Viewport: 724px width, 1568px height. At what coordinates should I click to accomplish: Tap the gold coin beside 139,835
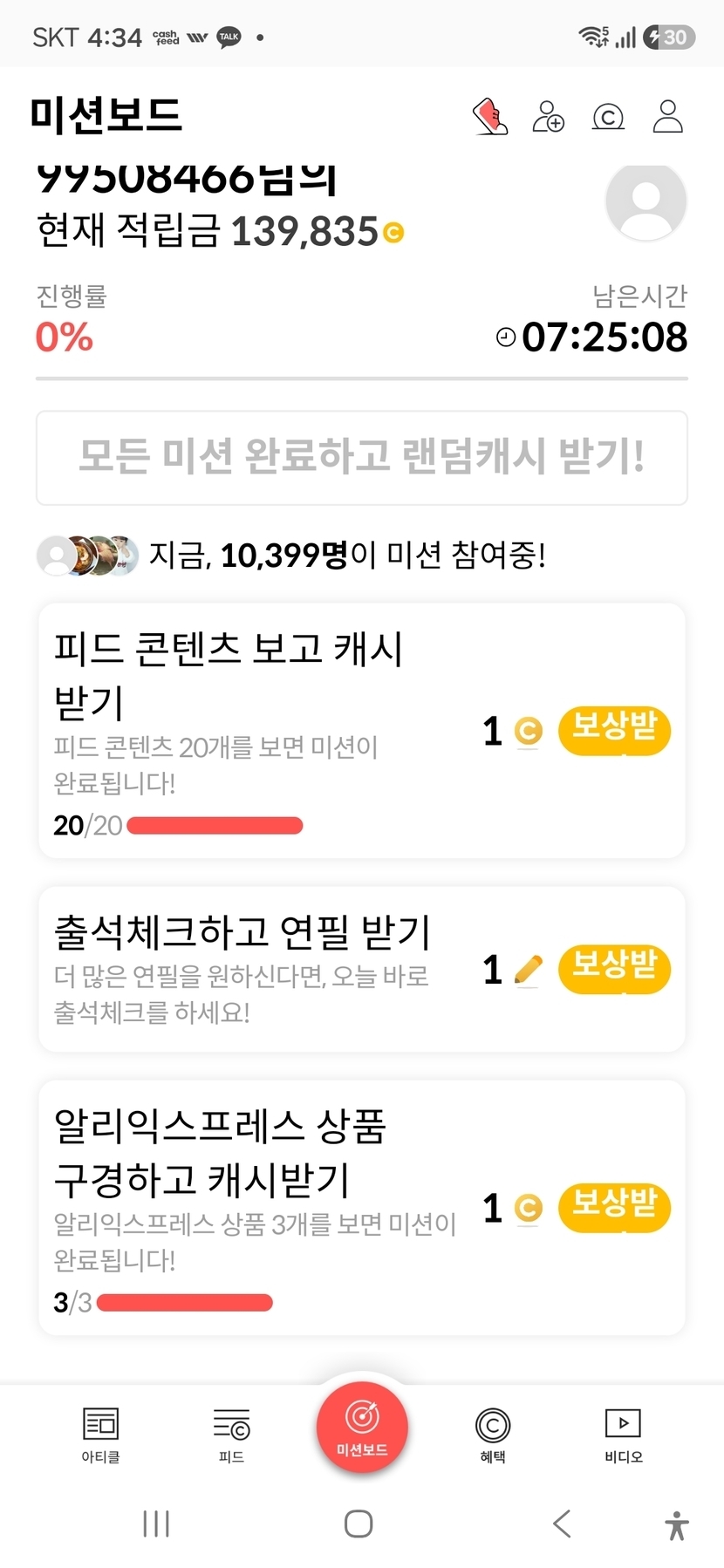click(393, 233)
